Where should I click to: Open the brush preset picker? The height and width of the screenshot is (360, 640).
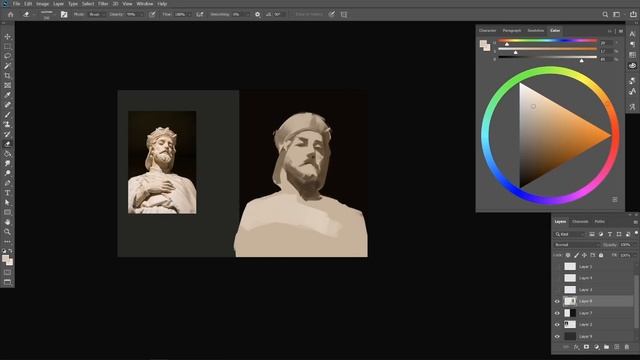coord(47,14)
